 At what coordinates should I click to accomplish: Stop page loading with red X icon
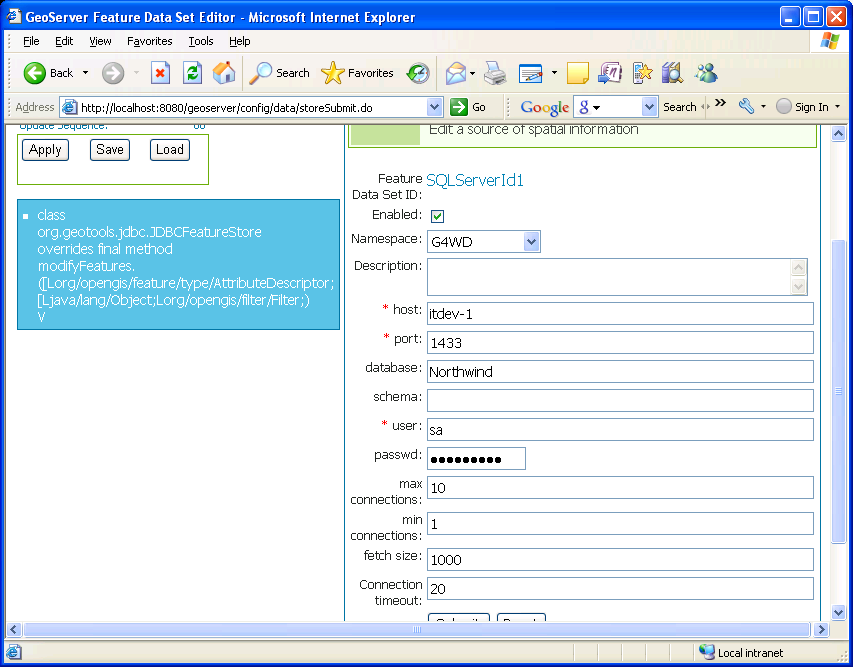(160, 73)
